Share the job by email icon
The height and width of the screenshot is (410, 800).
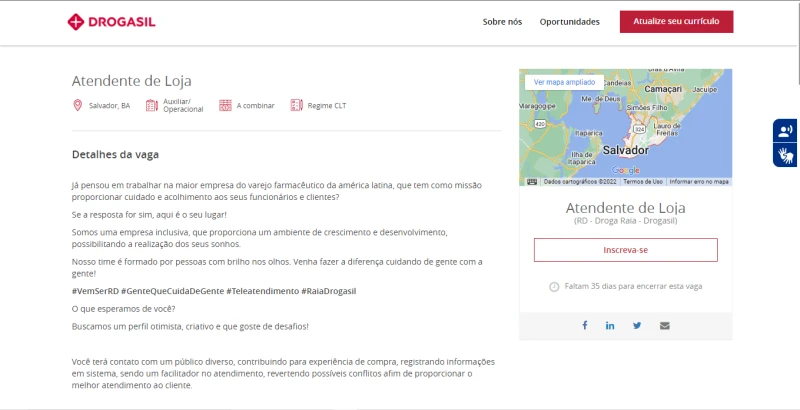click(x=664, y=325)
